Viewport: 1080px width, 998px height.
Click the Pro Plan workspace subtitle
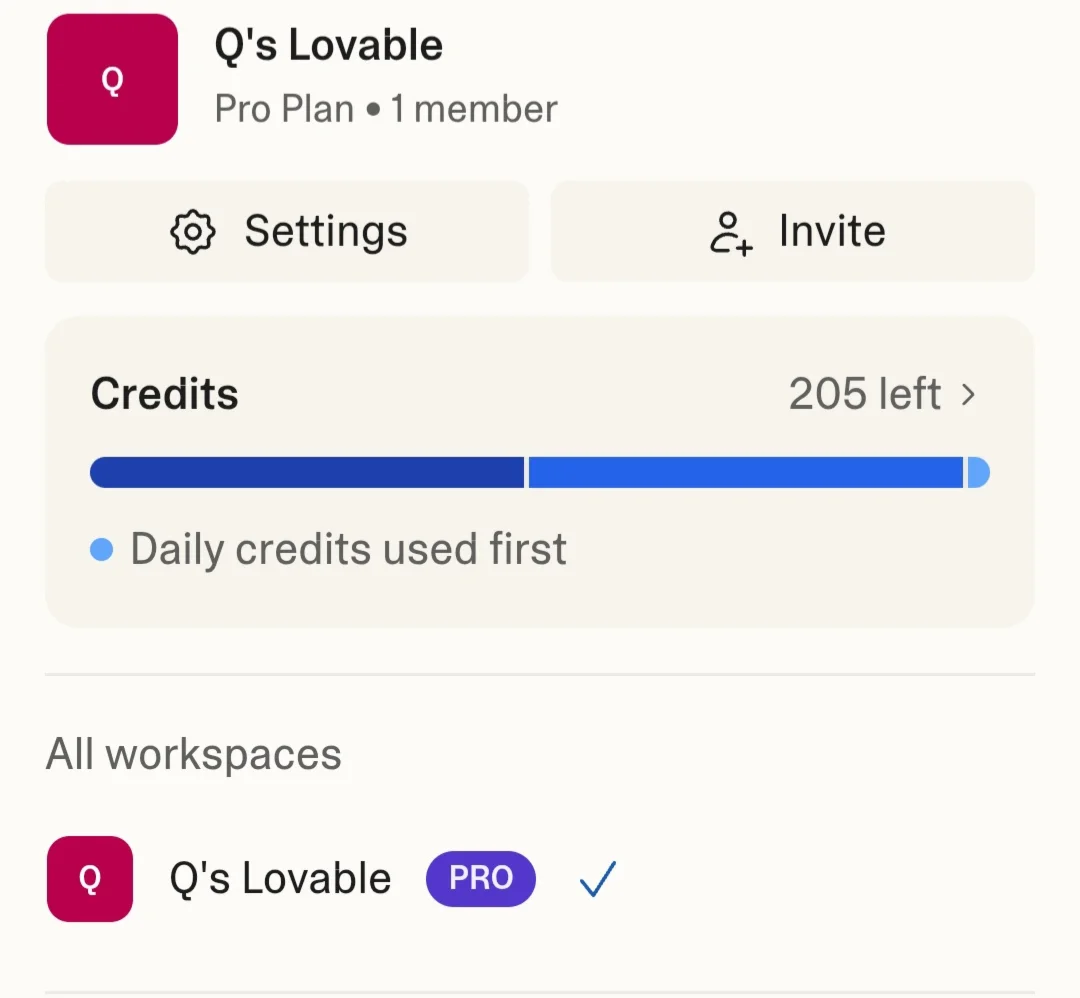282,108
